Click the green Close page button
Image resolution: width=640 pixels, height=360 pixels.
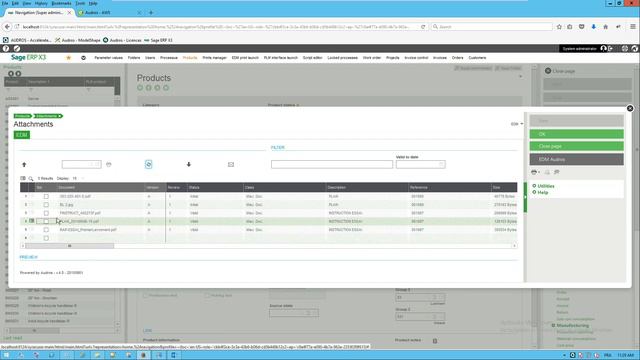click(x=576, y=146)
